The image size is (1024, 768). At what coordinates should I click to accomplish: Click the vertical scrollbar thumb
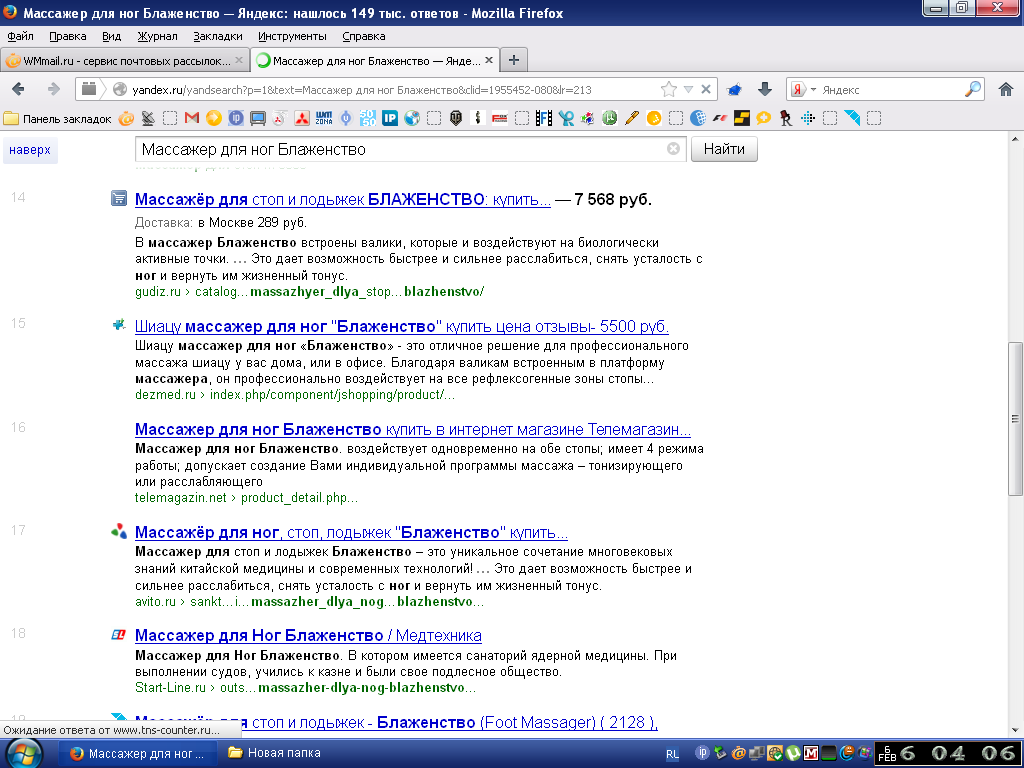[x=1016, y=418]
